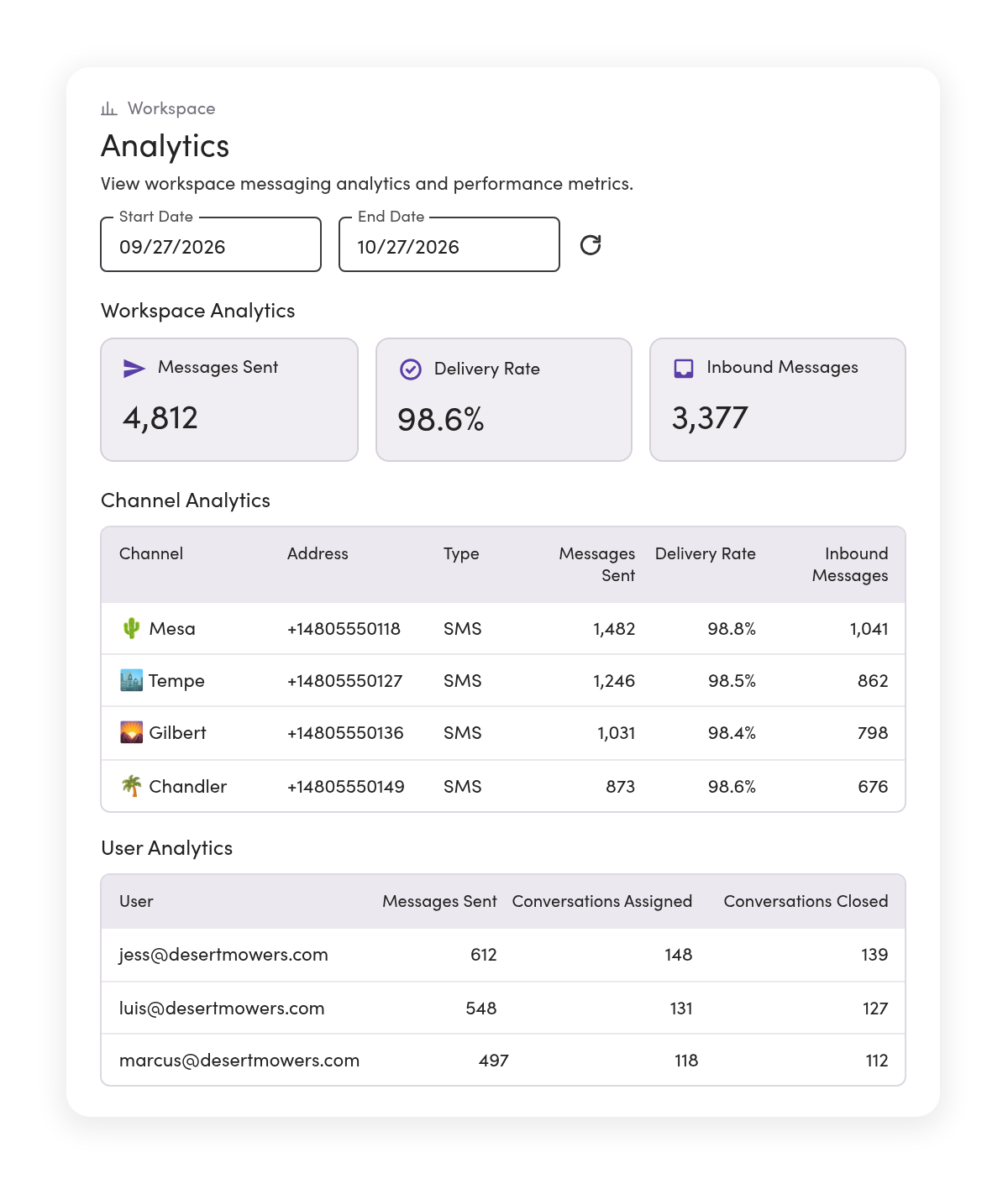1008x1184 pixels.
Task: Click jess's 148 conversations assigned value
Action: coord(679,954)
